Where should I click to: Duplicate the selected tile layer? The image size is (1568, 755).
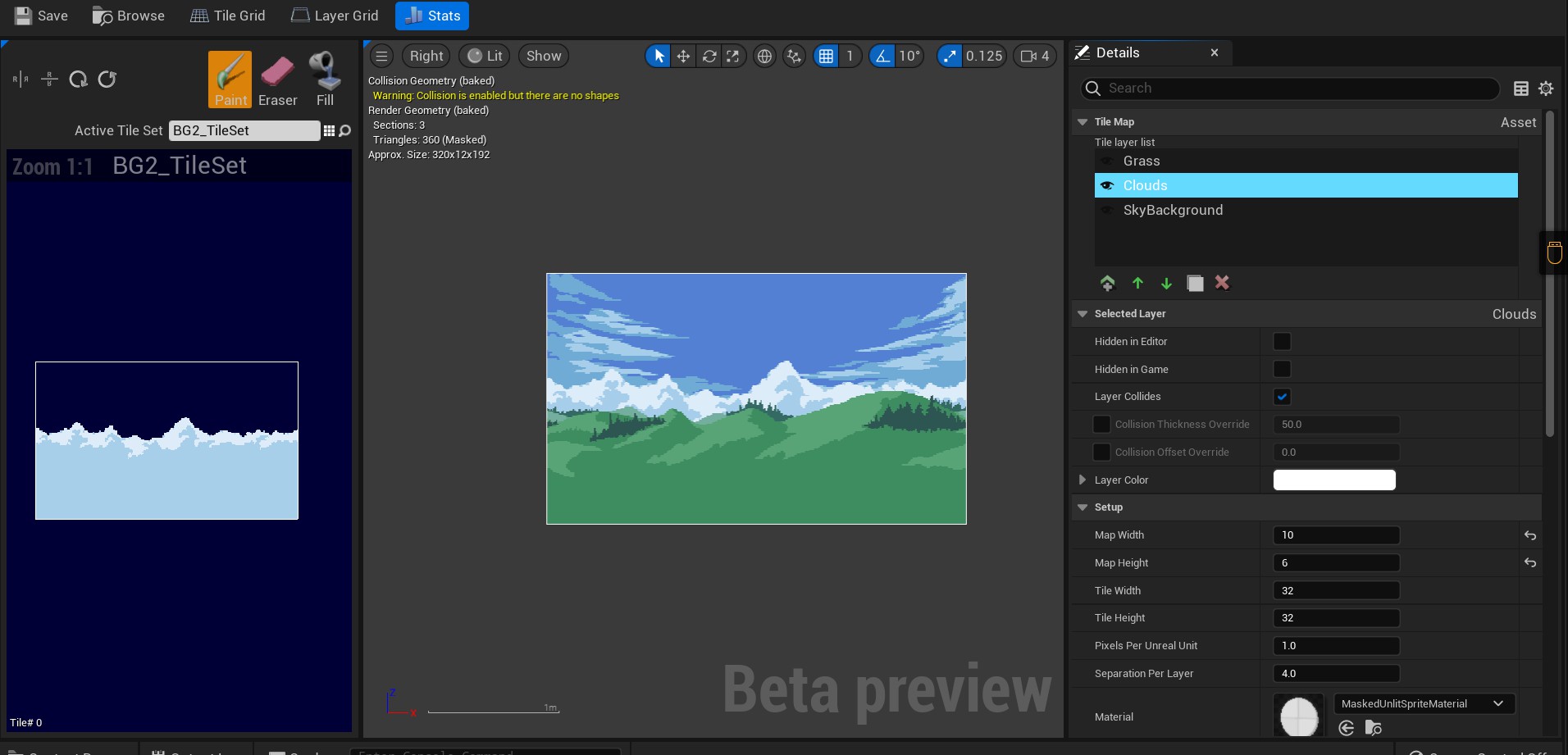point(1195,283)
